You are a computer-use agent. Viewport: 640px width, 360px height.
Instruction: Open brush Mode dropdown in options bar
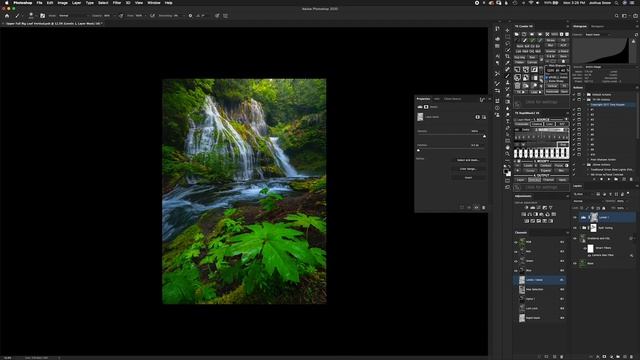[x=73, y=16]
